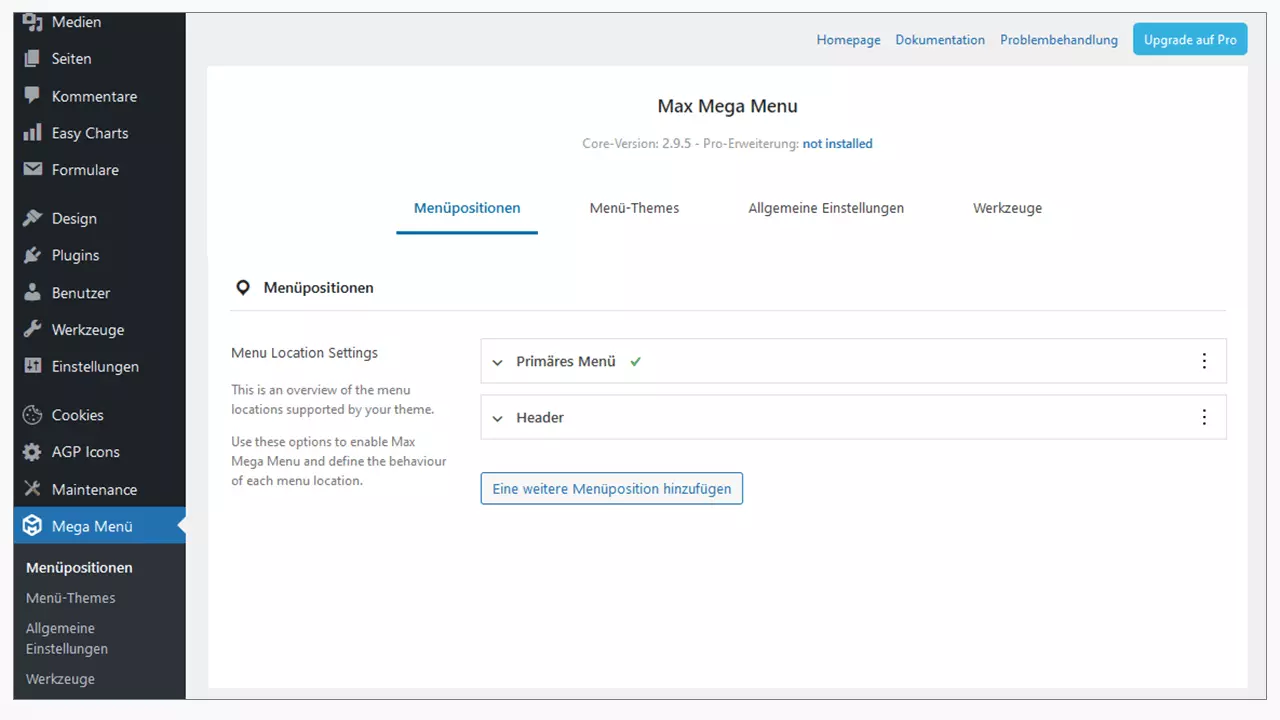Open the Werkzeuge tab
The height and width of the screenshot is (720, 1280).
click(1007, 208)
